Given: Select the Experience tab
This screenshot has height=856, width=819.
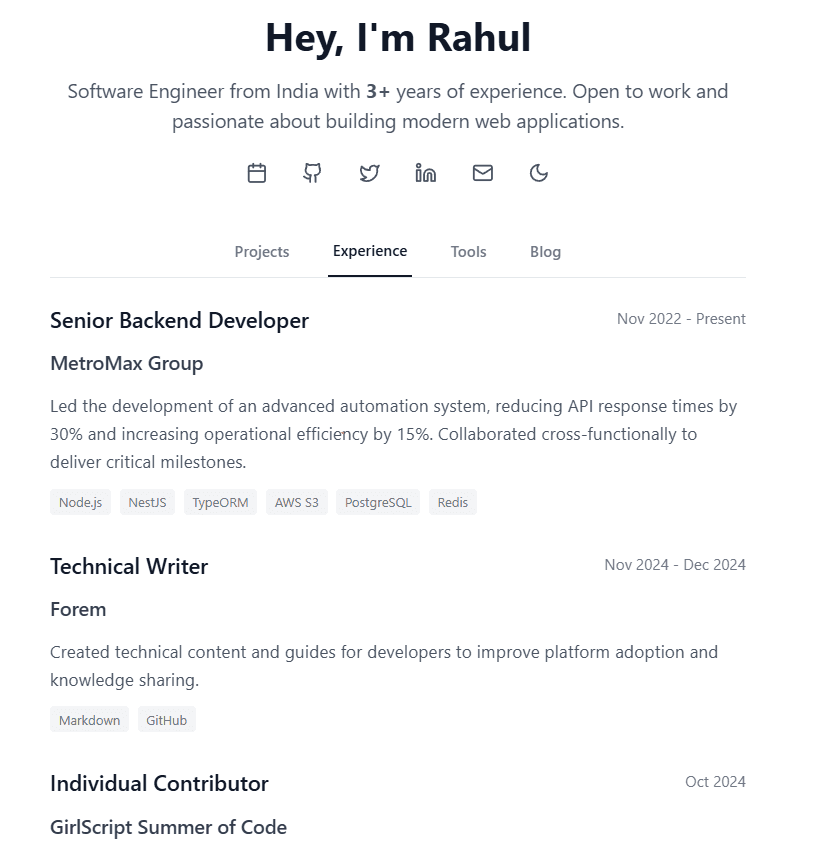Looking at the screenshot, I should 369,251.
